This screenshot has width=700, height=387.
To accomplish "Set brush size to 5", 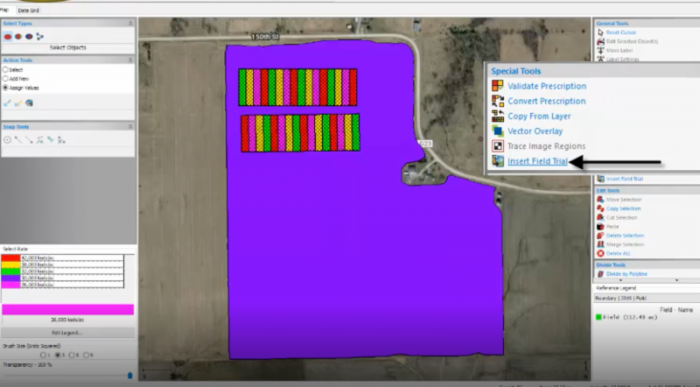I will pos(72,355).
